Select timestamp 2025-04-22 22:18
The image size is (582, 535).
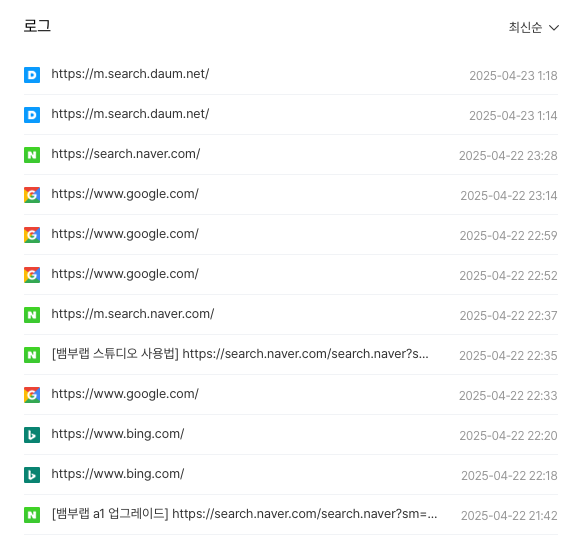(x=509, y=476)
